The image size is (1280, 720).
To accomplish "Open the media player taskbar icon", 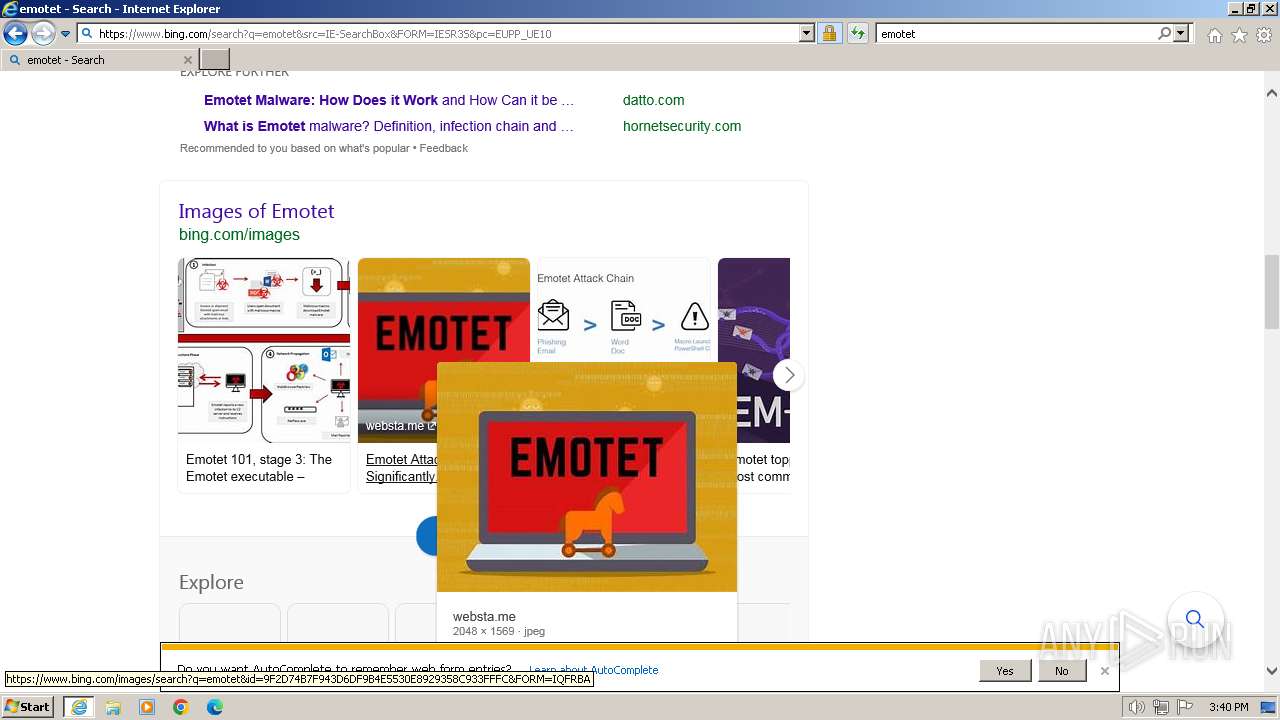I will [147, 707].
